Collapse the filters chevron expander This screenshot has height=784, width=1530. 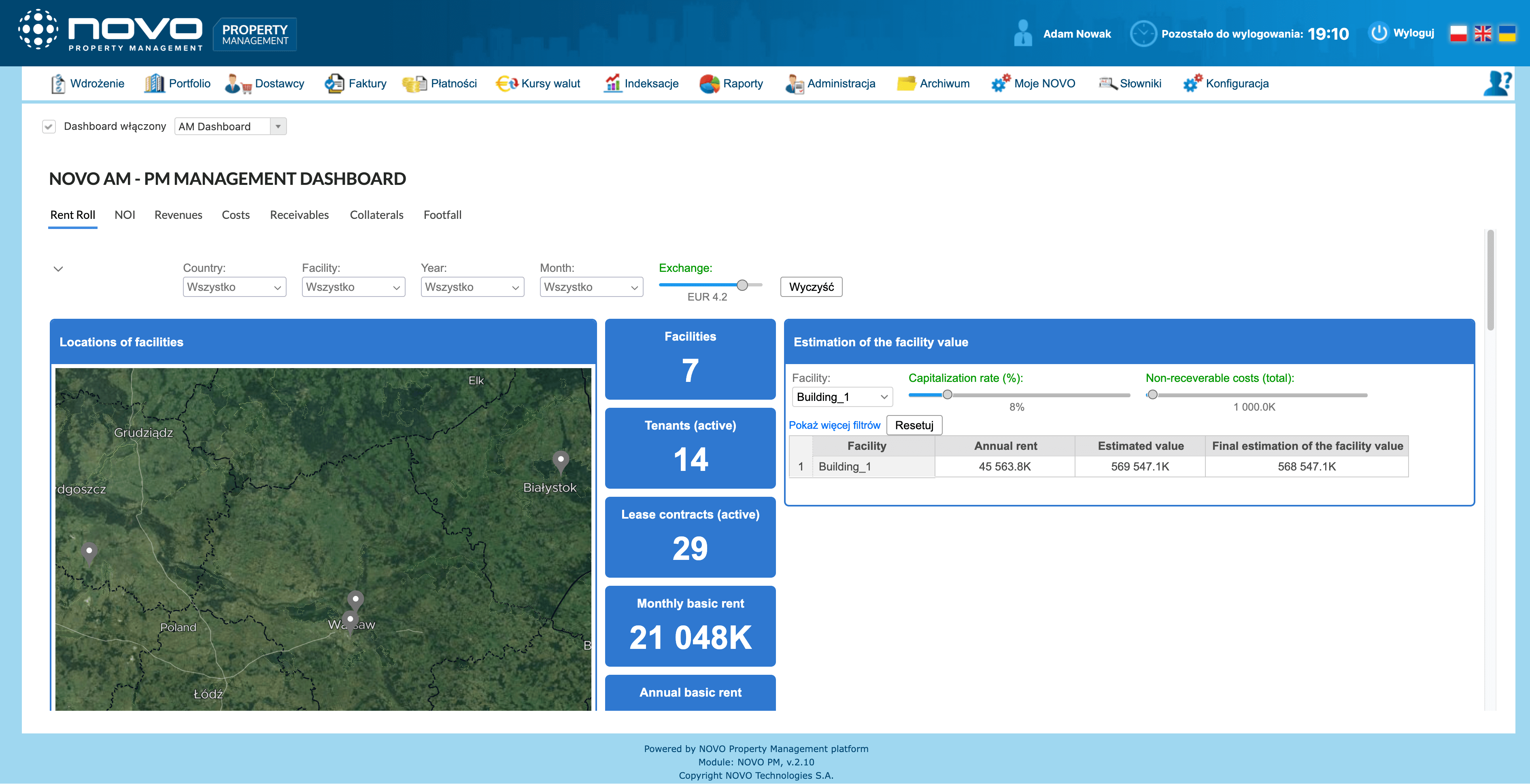click(58, 269)
